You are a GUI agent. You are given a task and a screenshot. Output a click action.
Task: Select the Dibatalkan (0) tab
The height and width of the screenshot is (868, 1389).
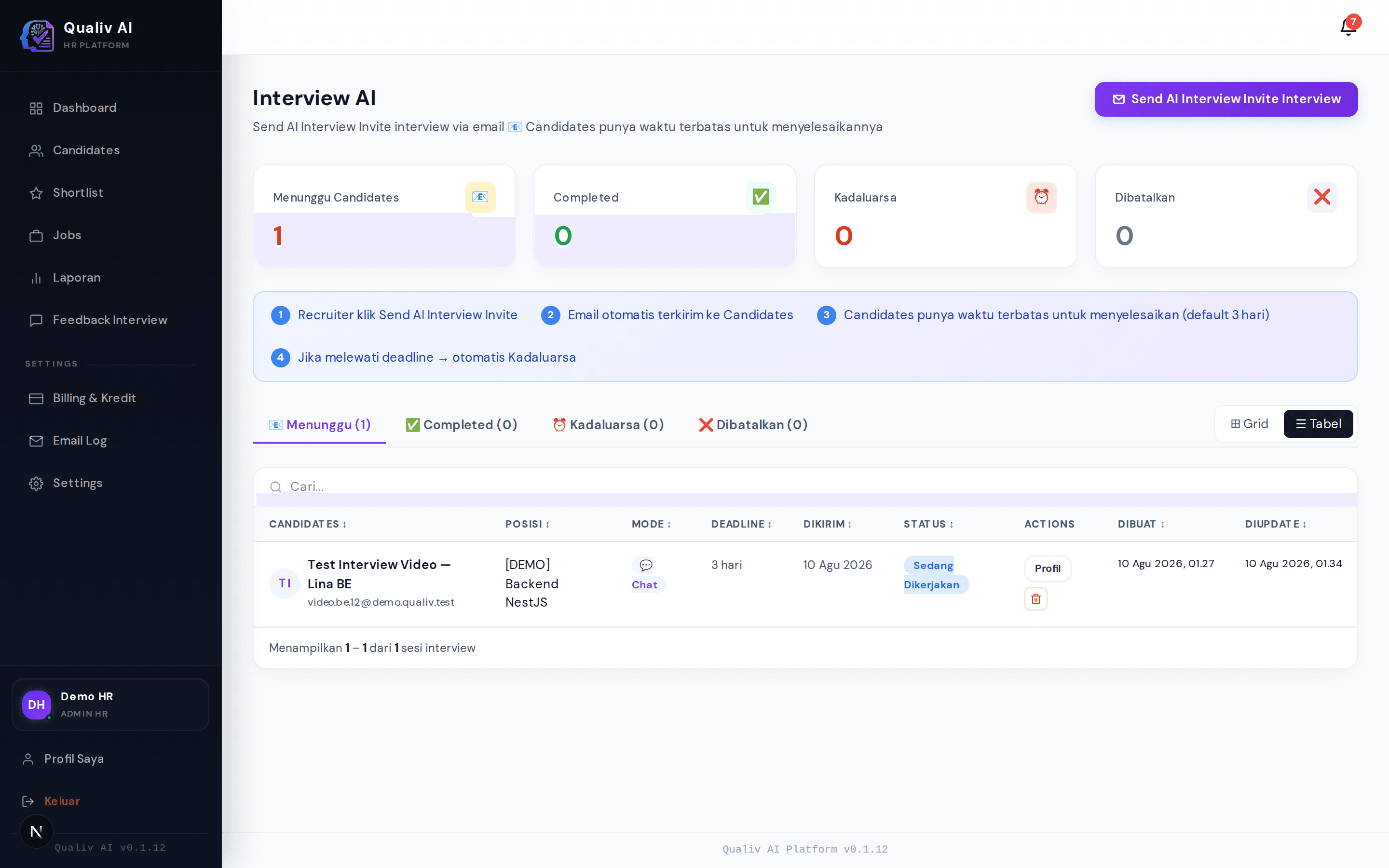click(x=753, y=425)
